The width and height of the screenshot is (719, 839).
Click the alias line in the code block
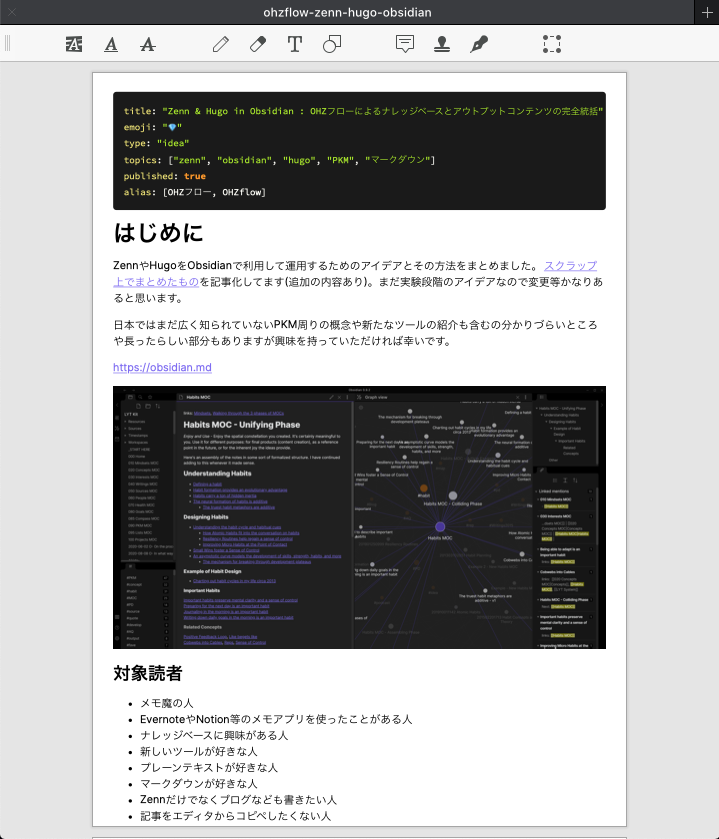[x=195, y=192]
